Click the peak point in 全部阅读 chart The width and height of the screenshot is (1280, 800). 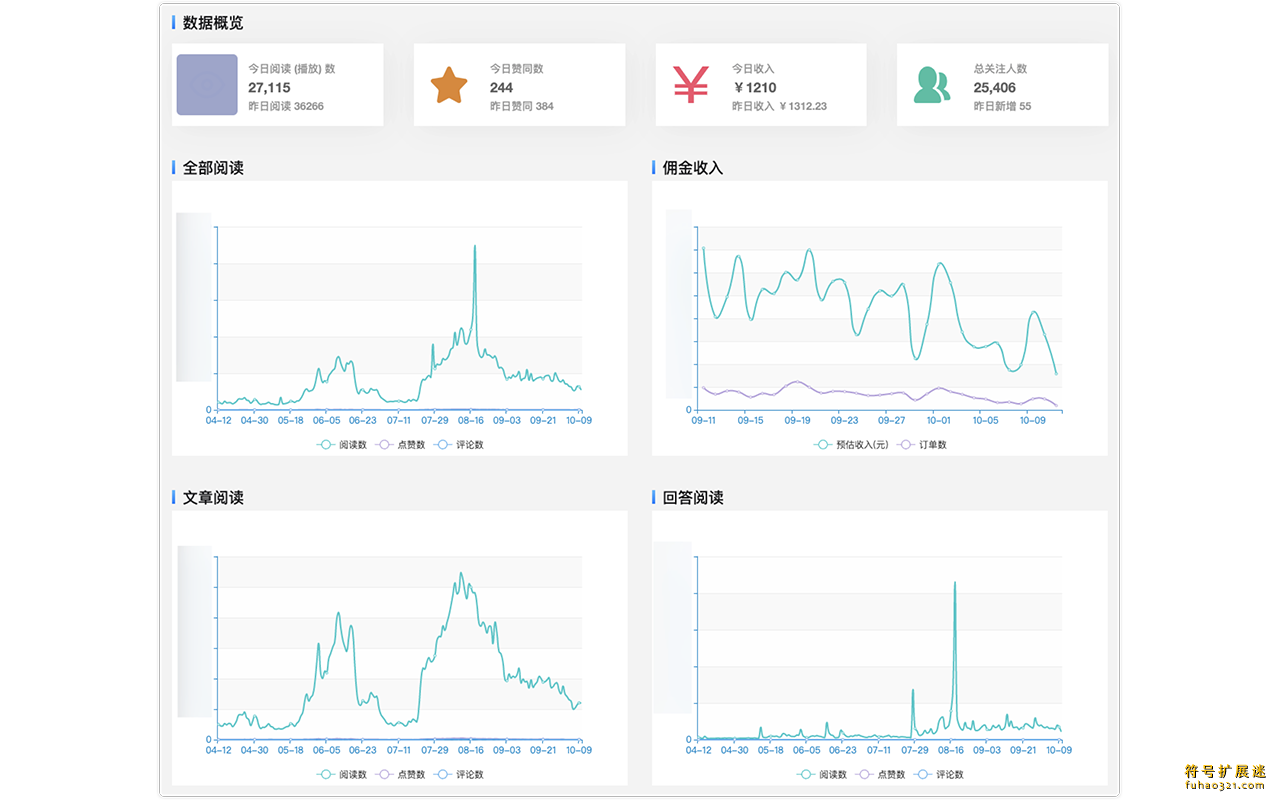click(x=475, y=247)
